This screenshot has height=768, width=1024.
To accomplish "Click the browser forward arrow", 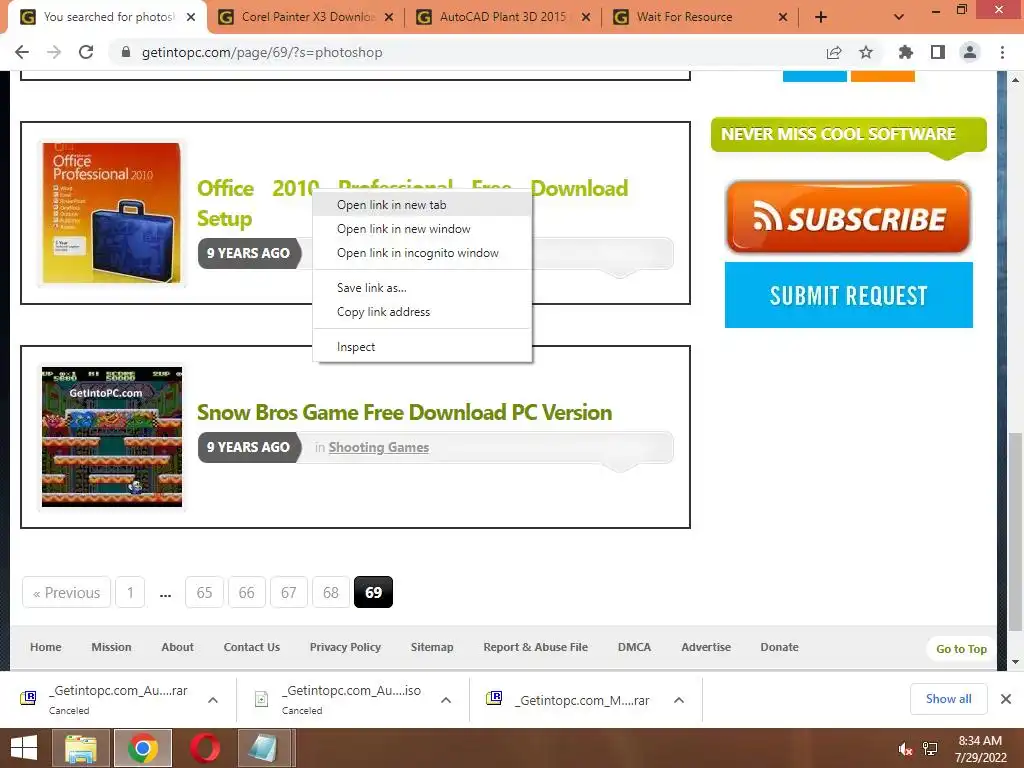I will 54,52.
